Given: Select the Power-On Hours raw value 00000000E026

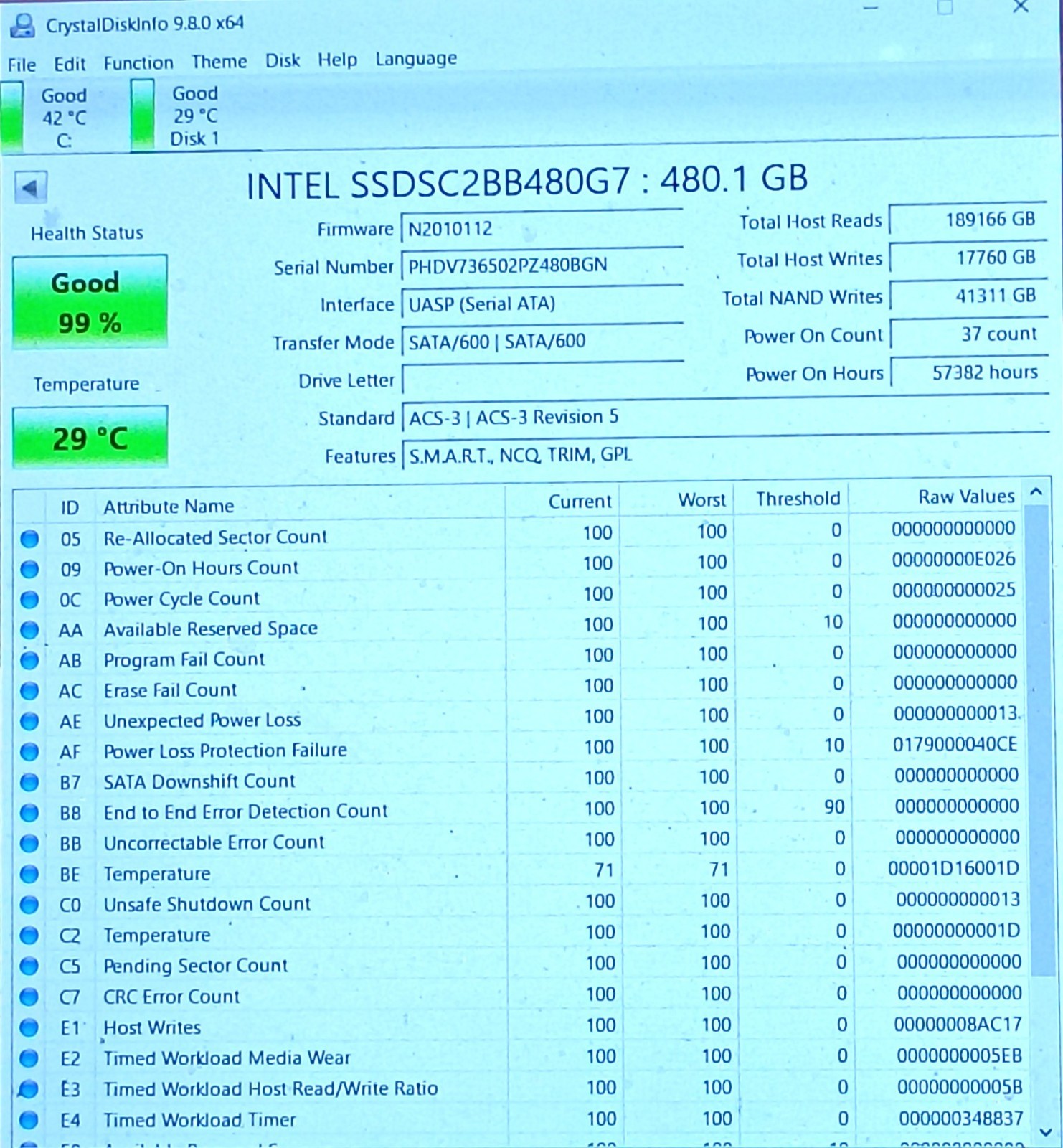Looking at the screenshot, I should tap(954, 560).
